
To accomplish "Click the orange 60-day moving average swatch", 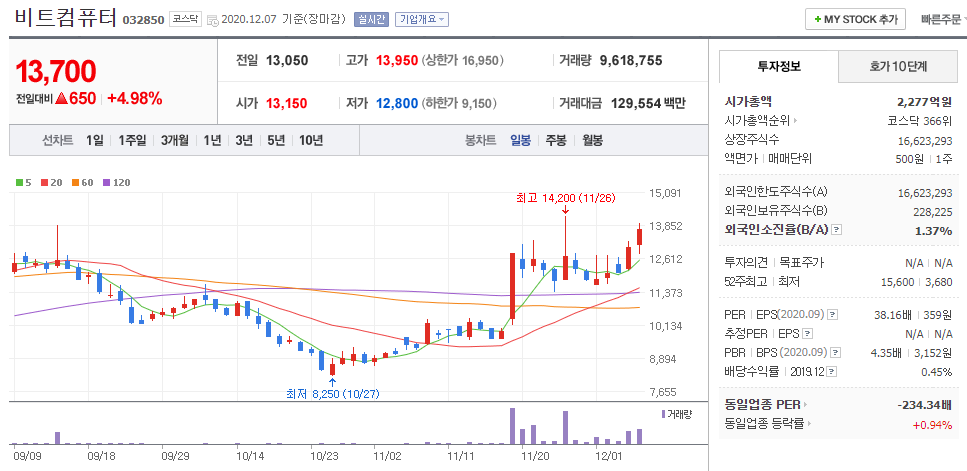I will (74, 182).
